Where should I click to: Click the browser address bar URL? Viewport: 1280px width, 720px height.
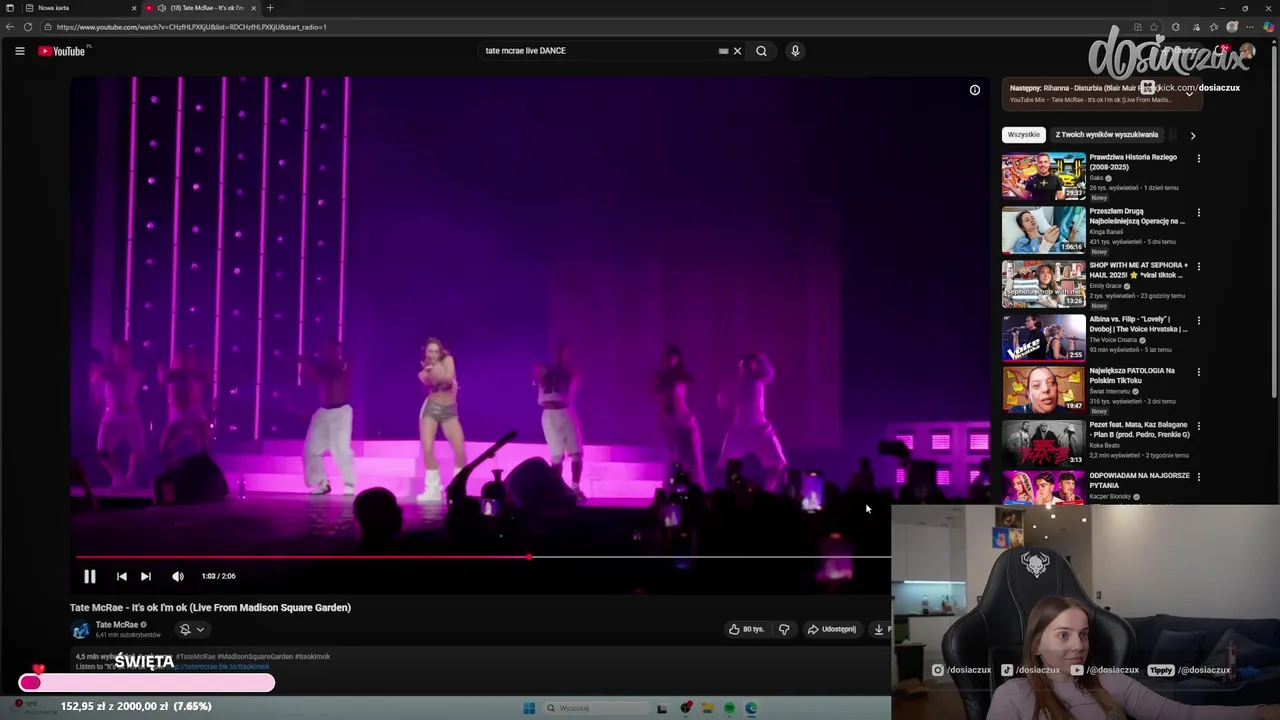(191, 27)
